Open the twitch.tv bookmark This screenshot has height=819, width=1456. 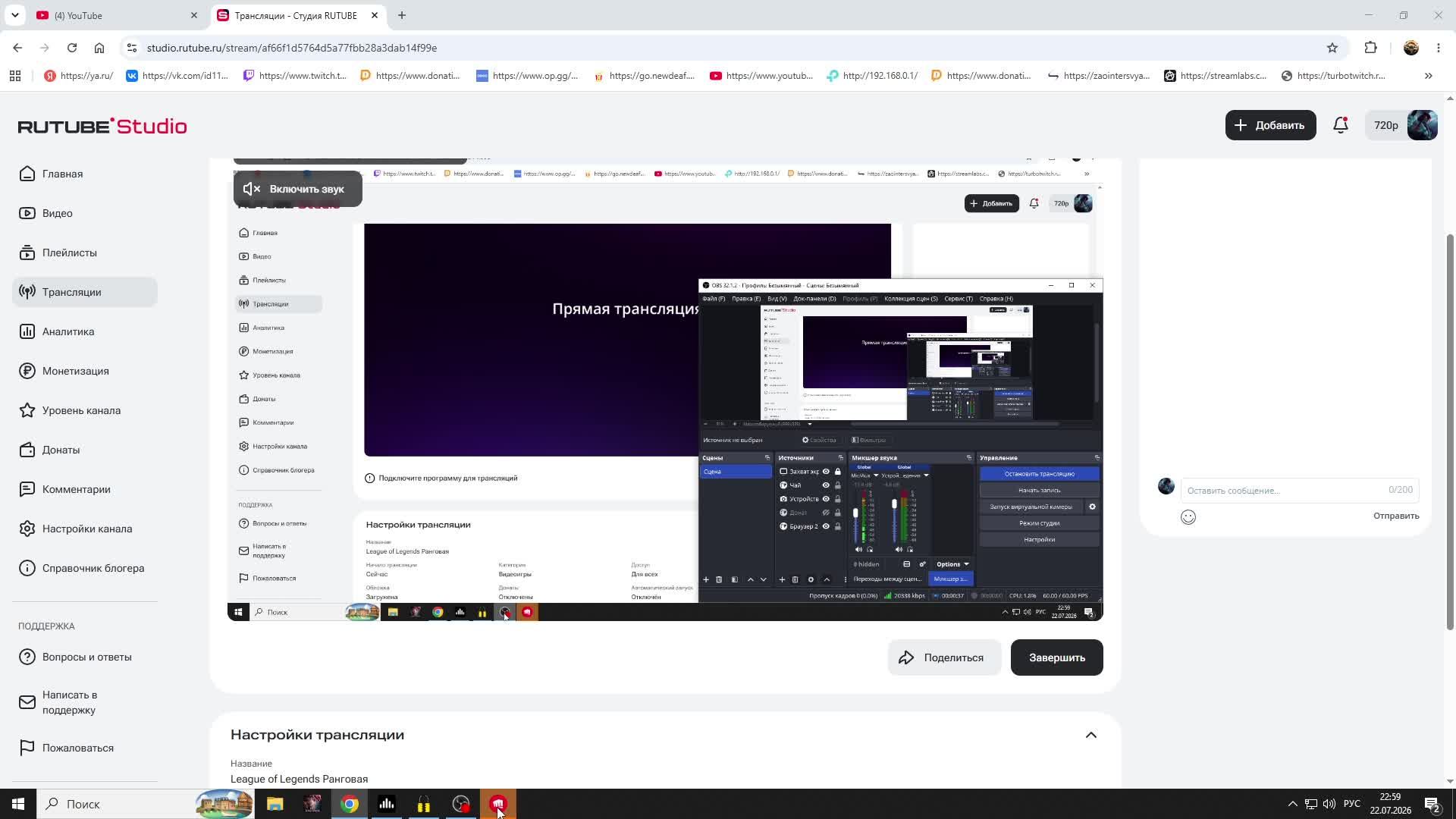tap(294, 76)
